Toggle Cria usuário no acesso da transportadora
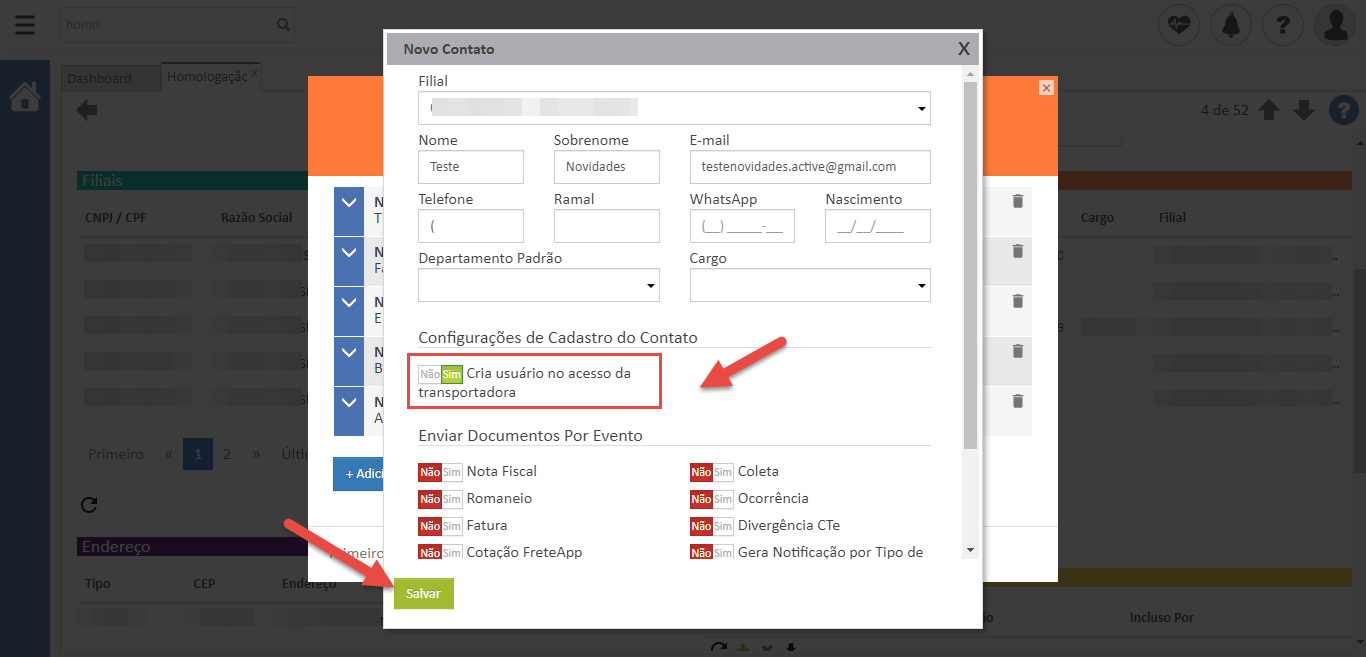Image resolution: width=1366 pixels, height=657 pixels. click(x=440, y=374)
